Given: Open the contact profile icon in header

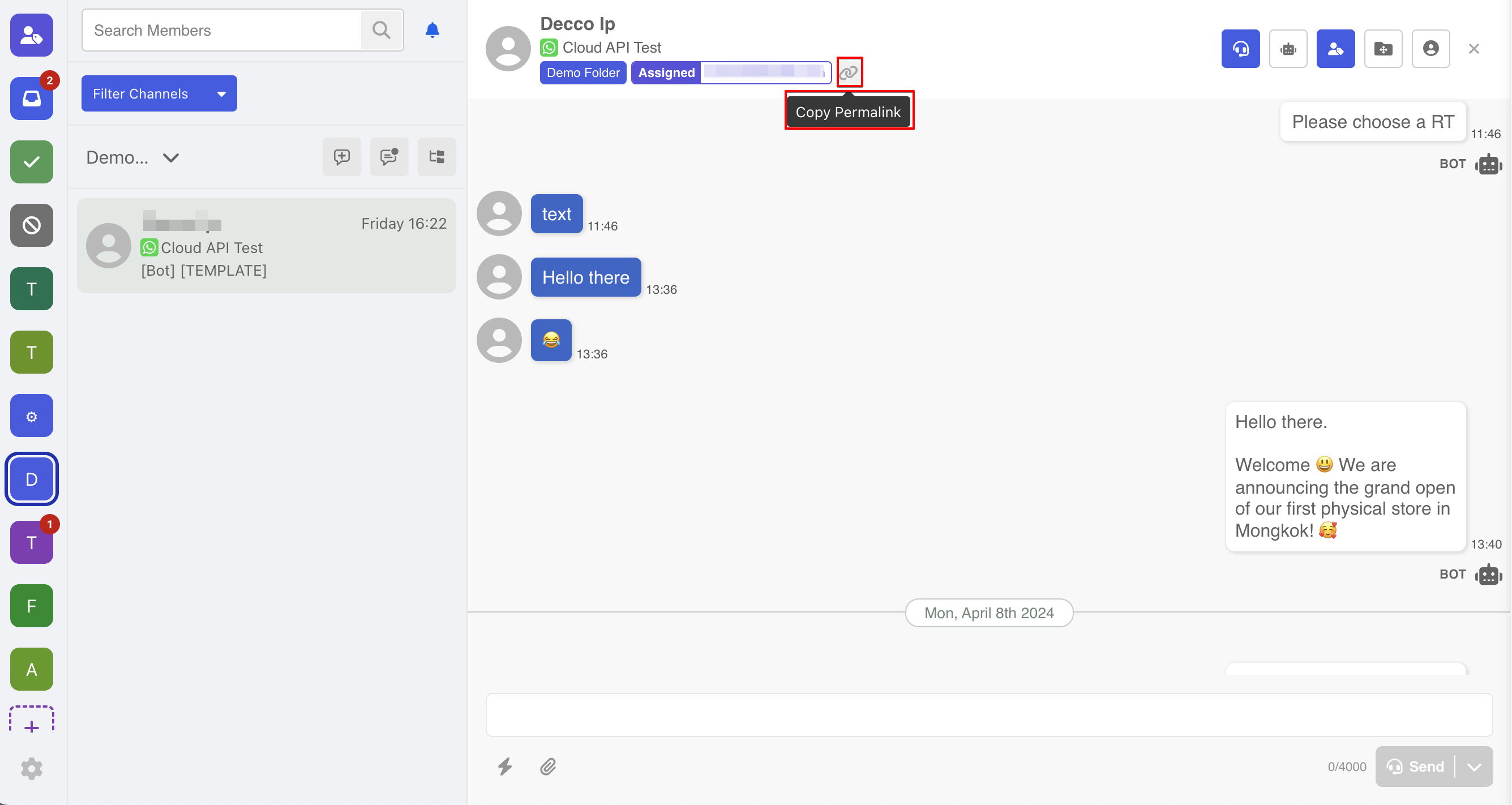Looking at the screenshot, I should [x=1430, y=49].
